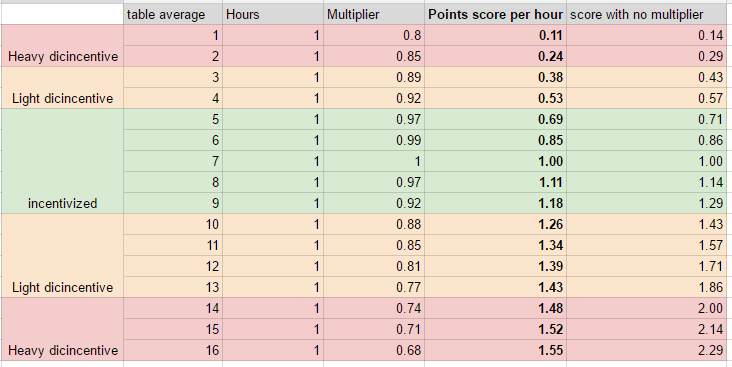This screenshot has height=367, width=732.
Task: Click the points cell showing 1.00
Action: click(495, 161)
